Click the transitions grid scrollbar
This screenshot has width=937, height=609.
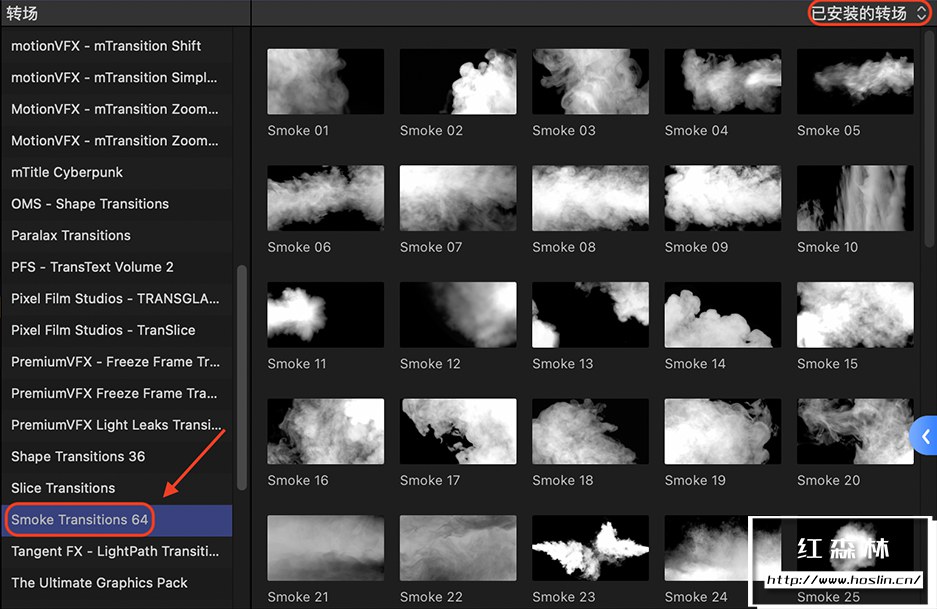coord(929,139)
